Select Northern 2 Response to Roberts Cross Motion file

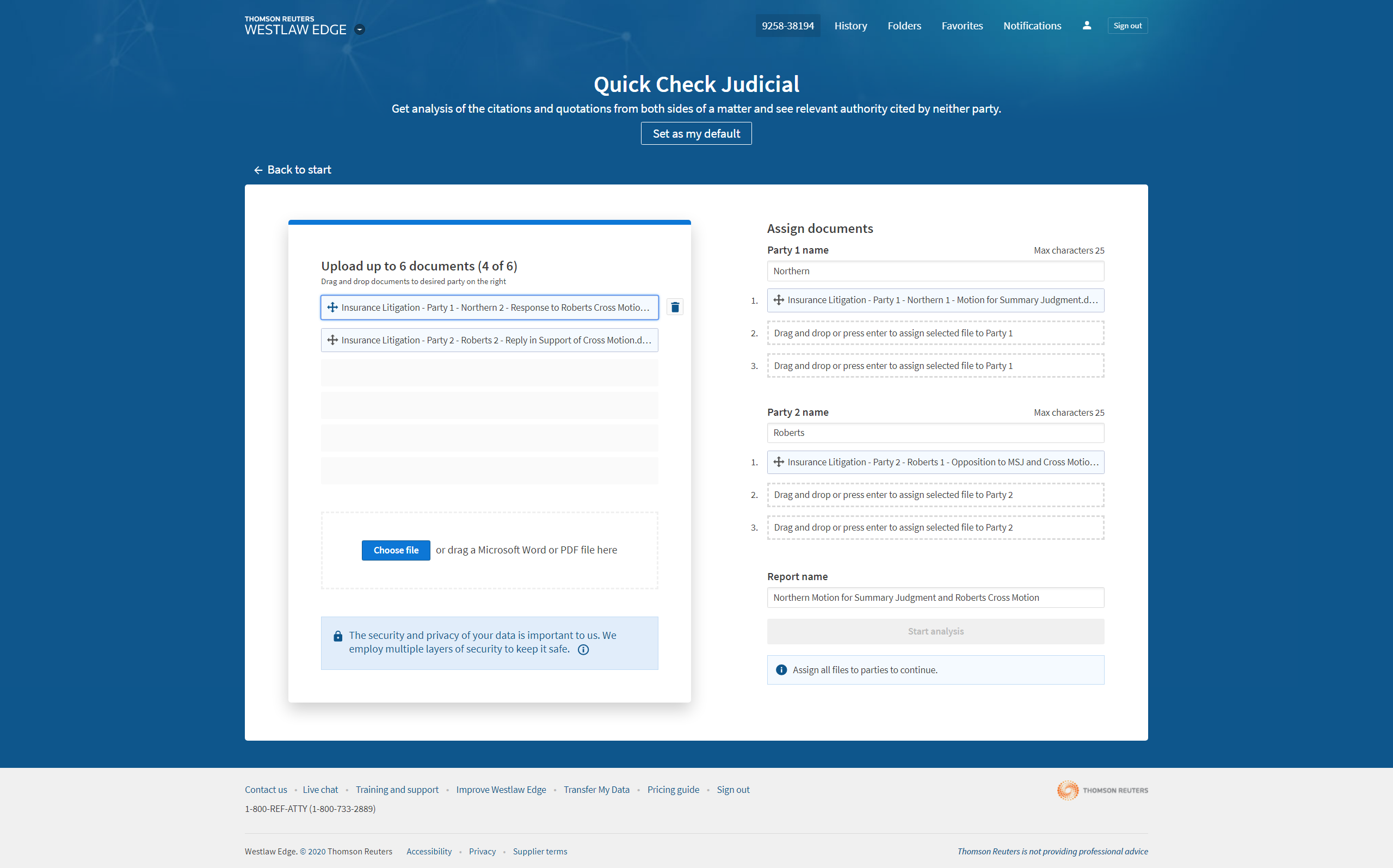(x=490, y=307)
